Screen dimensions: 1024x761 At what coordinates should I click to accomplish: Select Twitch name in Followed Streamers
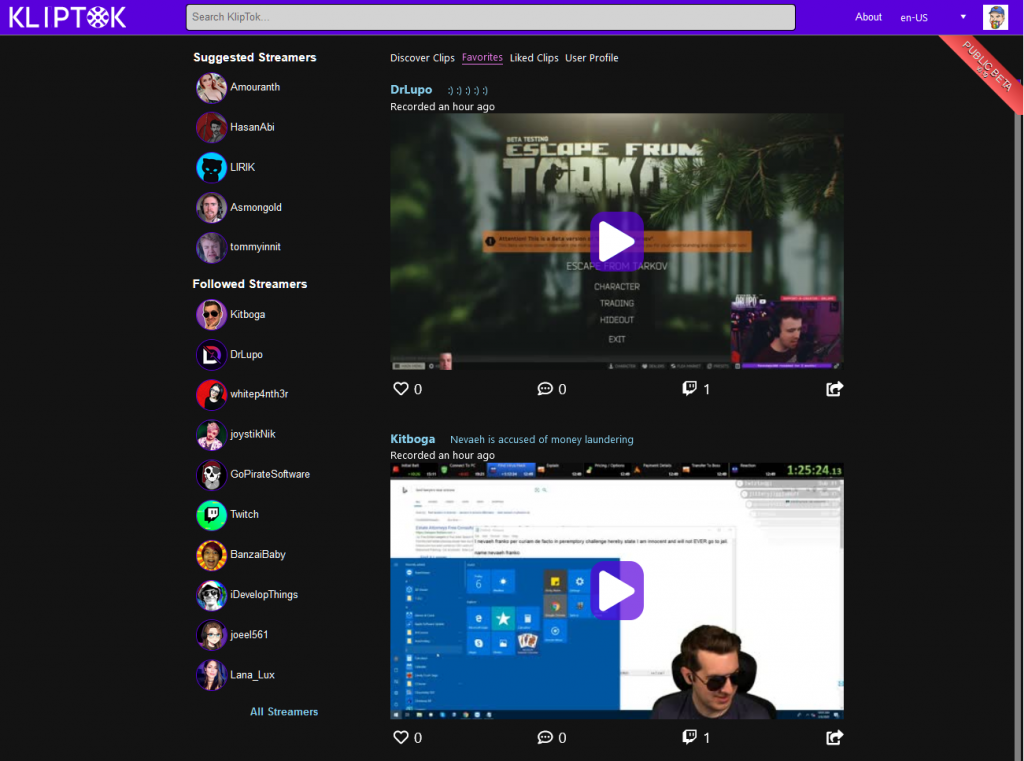244,515
